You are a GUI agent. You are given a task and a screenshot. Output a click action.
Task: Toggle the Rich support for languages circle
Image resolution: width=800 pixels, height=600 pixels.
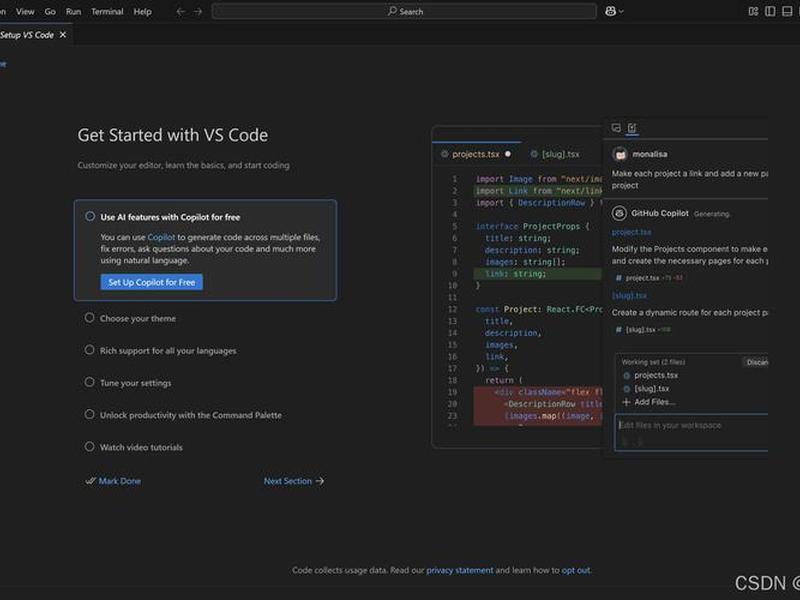pyautogui.click(x=89, y=350)
